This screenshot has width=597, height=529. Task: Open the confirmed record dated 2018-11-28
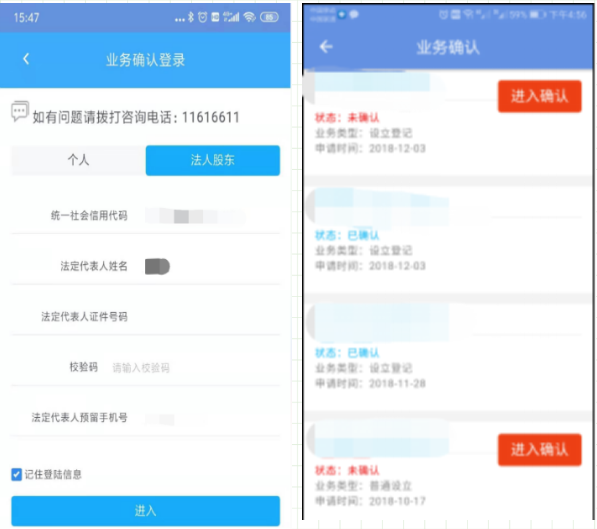[448, 357]
